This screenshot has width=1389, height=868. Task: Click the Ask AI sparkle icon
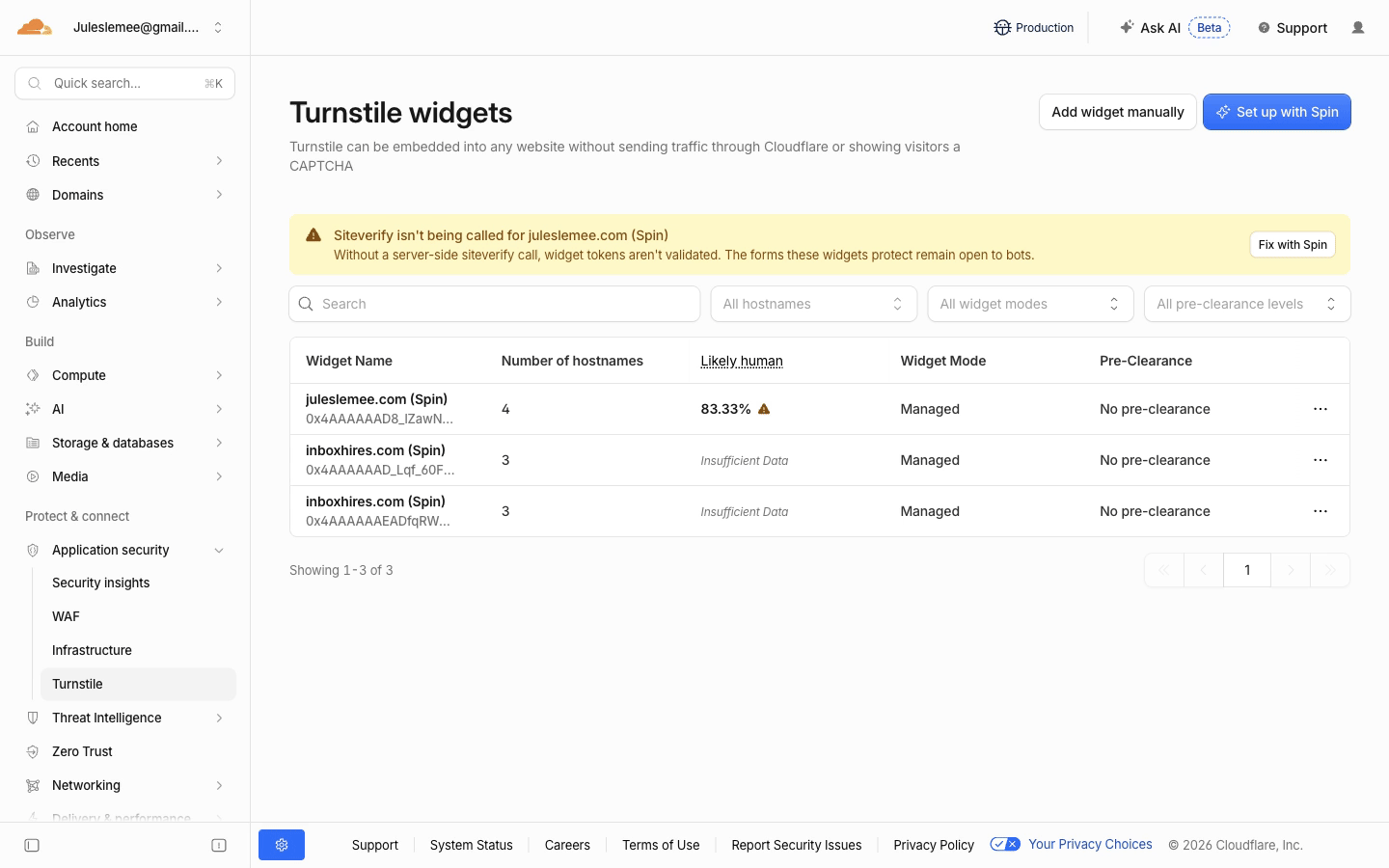(1126, 27)
